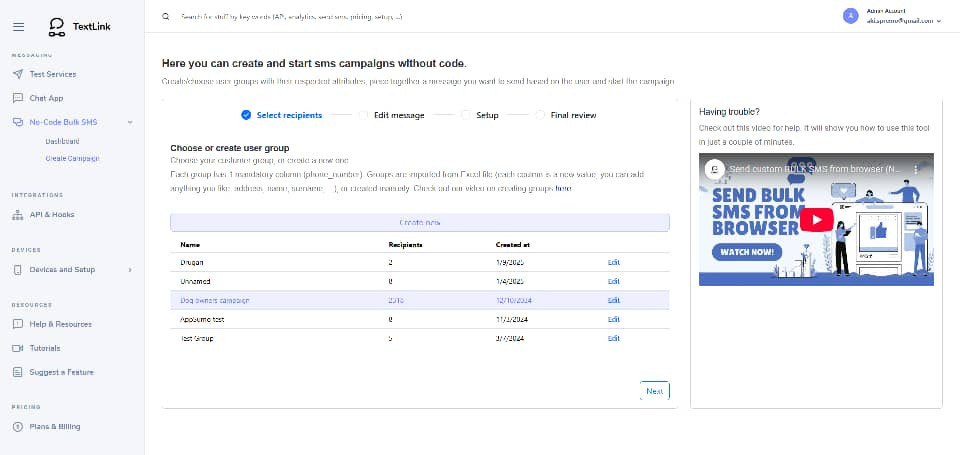
Task: Click WATCH NOW on video thumbnail
Action: click(x=747, y=252)
